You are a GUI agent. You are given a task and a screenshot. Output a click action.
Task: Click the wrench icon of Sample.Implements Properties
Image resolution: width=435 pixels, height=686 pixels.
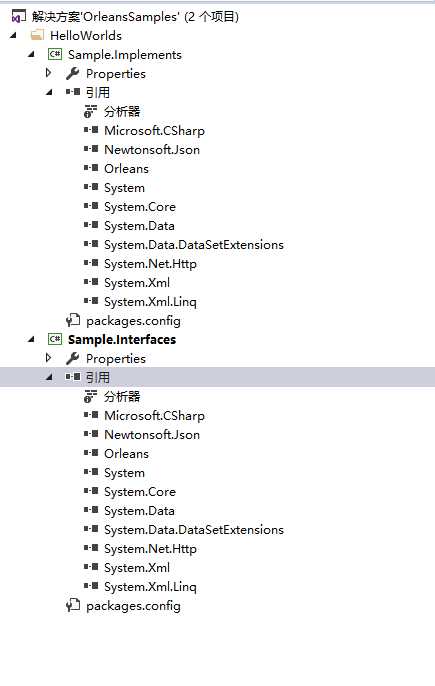tap(73, 74)
